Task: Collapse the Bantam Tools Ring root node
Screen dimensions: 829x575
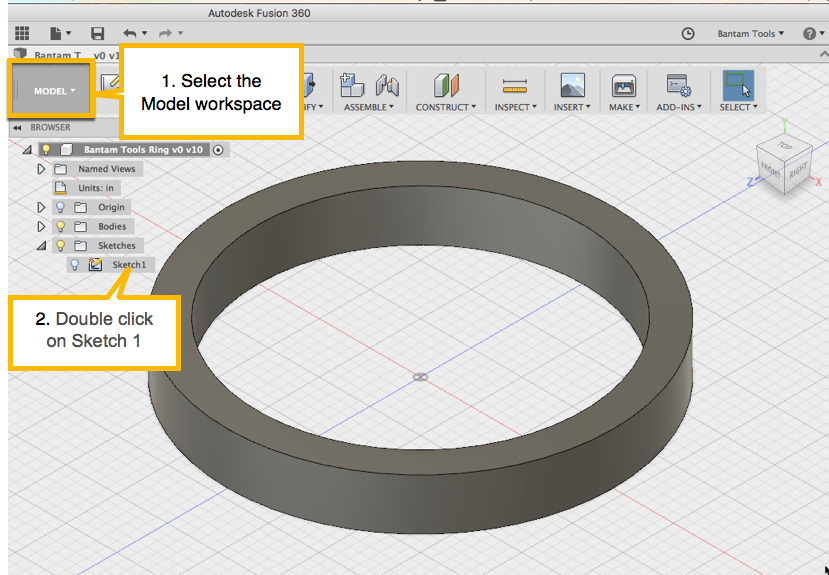Action: point(26,150)
